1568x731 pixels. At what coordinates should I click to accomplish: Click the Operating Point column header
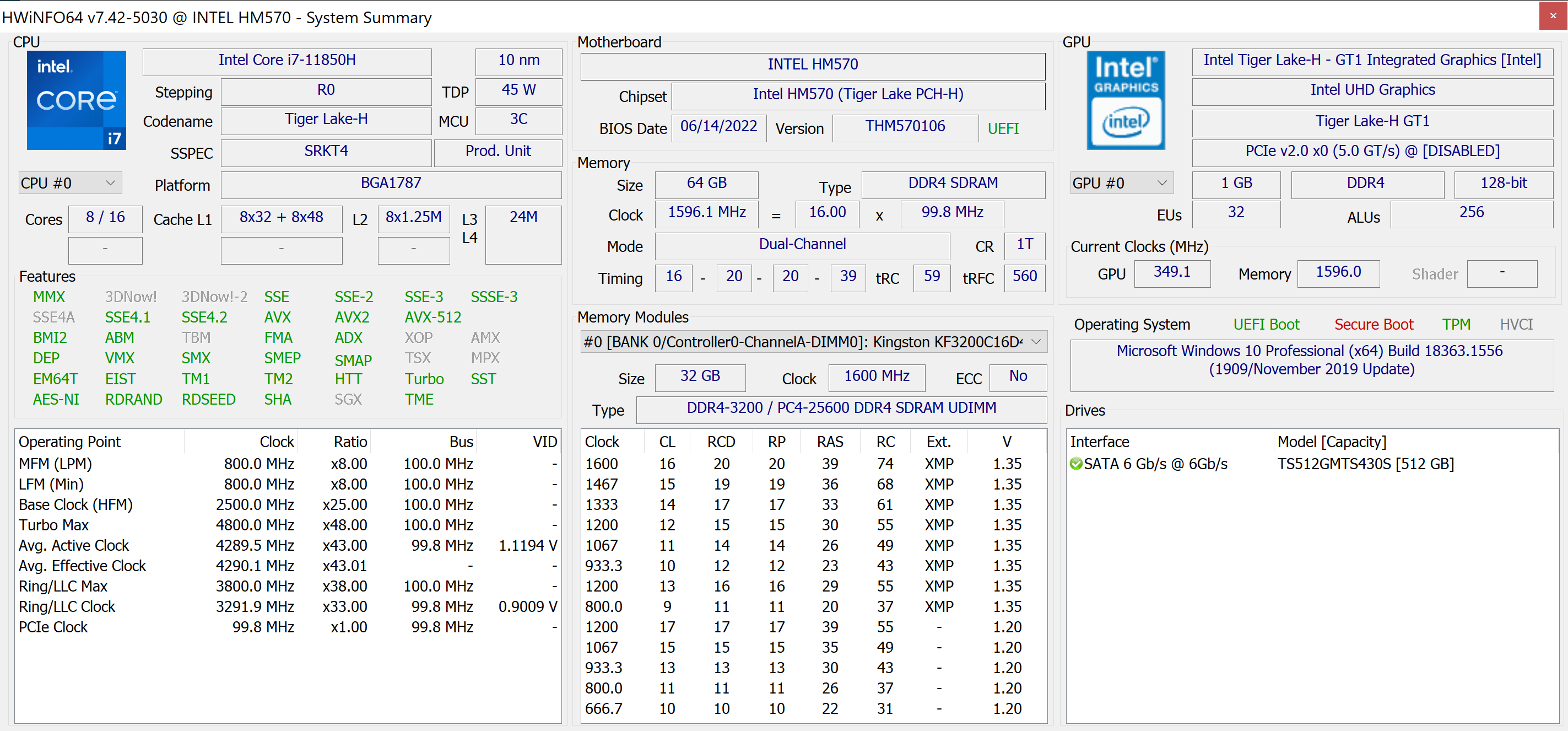tap(70, 442)
